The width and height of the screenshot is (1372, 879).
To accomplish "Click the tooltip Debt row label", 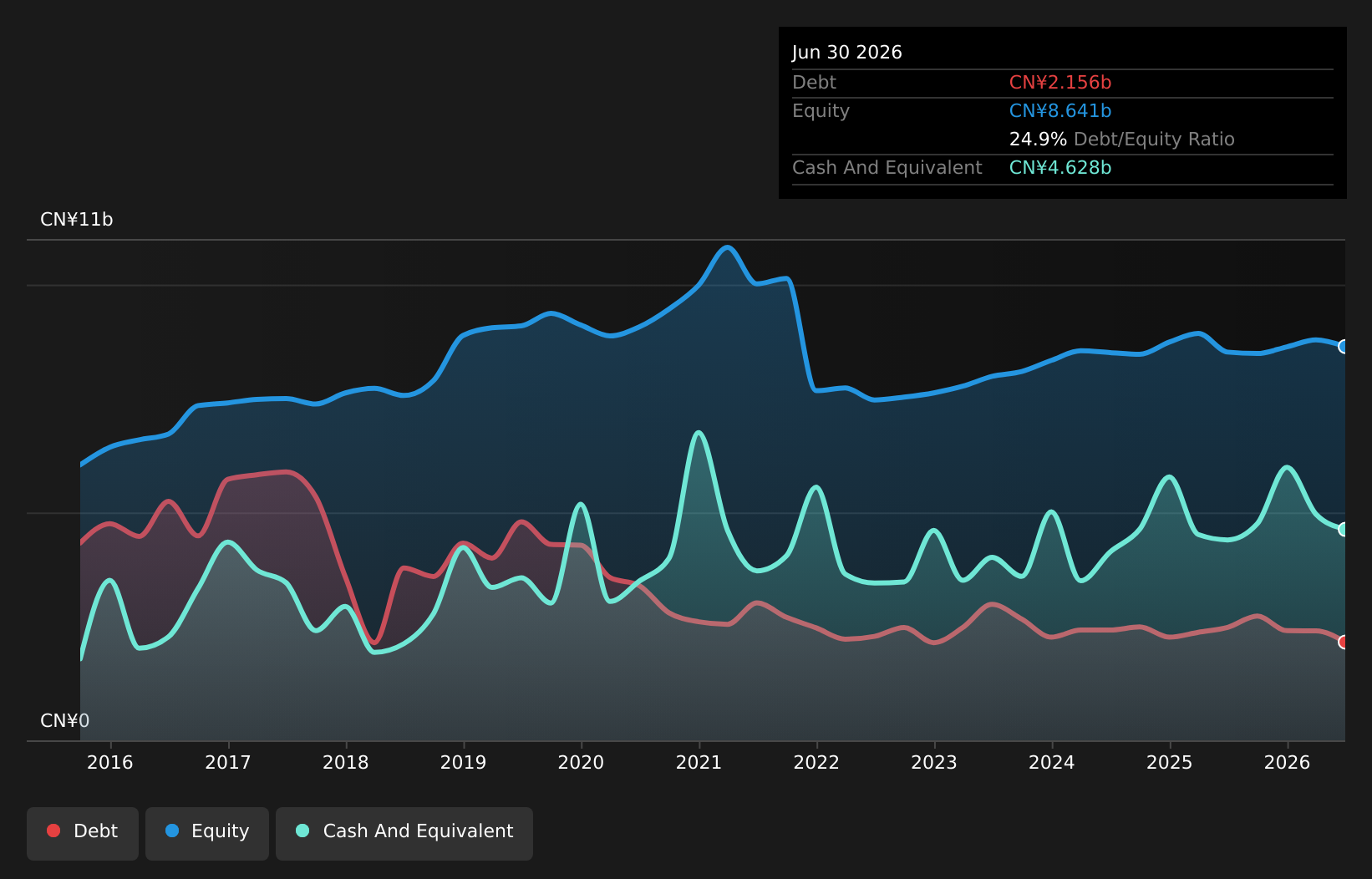I will coord(814,83).
